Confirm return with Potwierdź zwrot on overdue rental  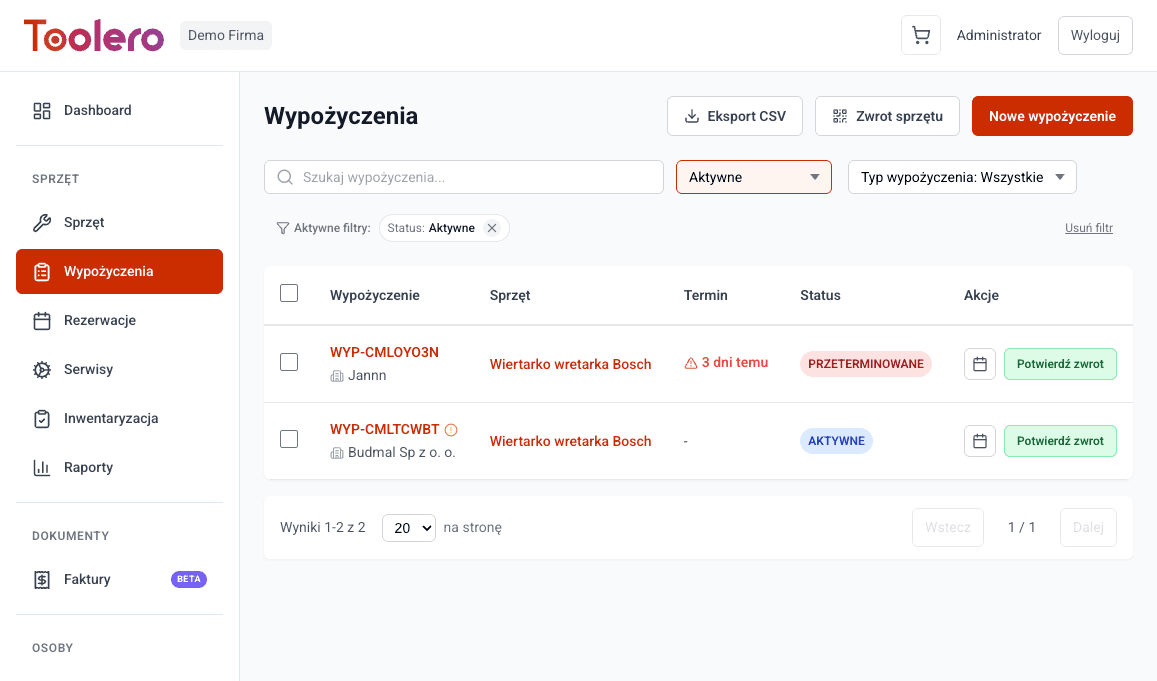(x=1060, y=364)
